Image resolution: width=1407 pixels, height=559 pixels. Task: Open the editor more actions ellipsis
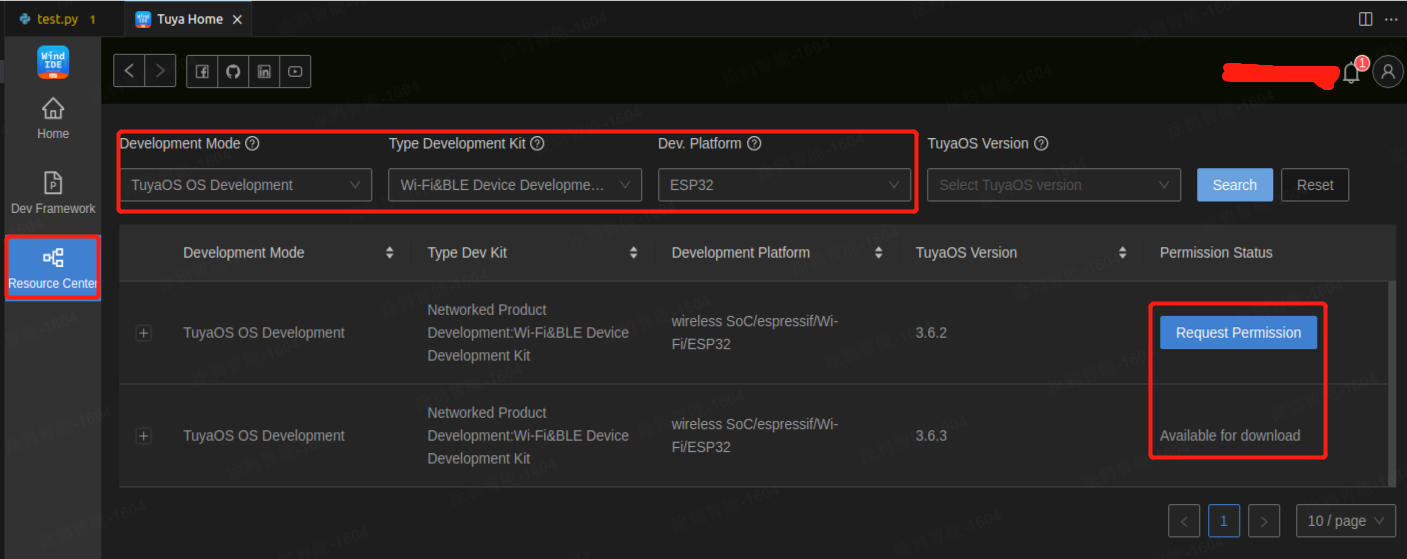coord(1391,19)
